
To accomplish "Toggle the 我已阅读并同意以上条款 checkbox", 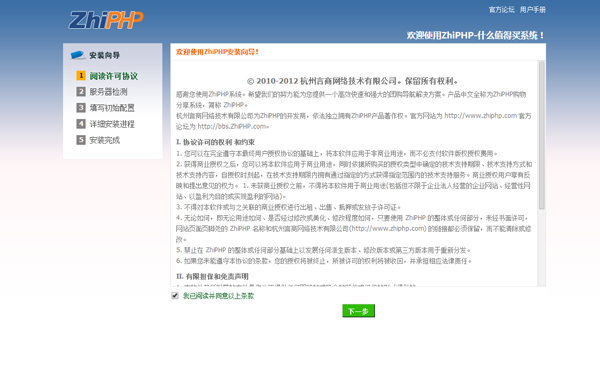I will pos(175,296).
